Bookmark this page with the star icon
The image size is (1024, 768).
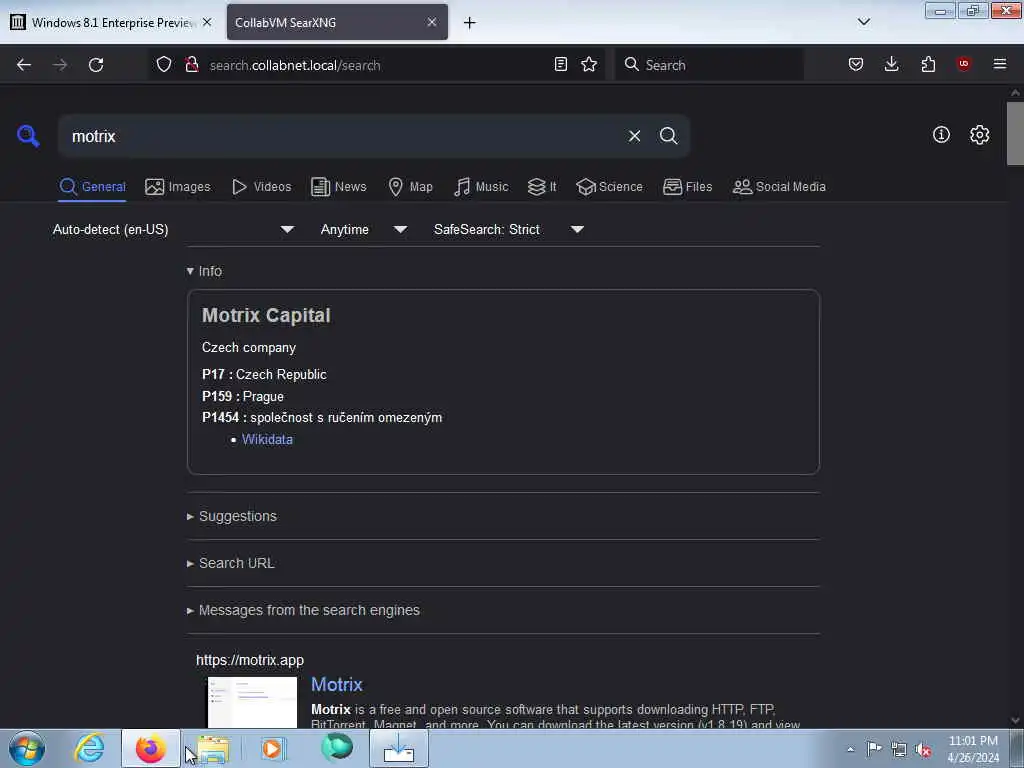coord(589,64)
